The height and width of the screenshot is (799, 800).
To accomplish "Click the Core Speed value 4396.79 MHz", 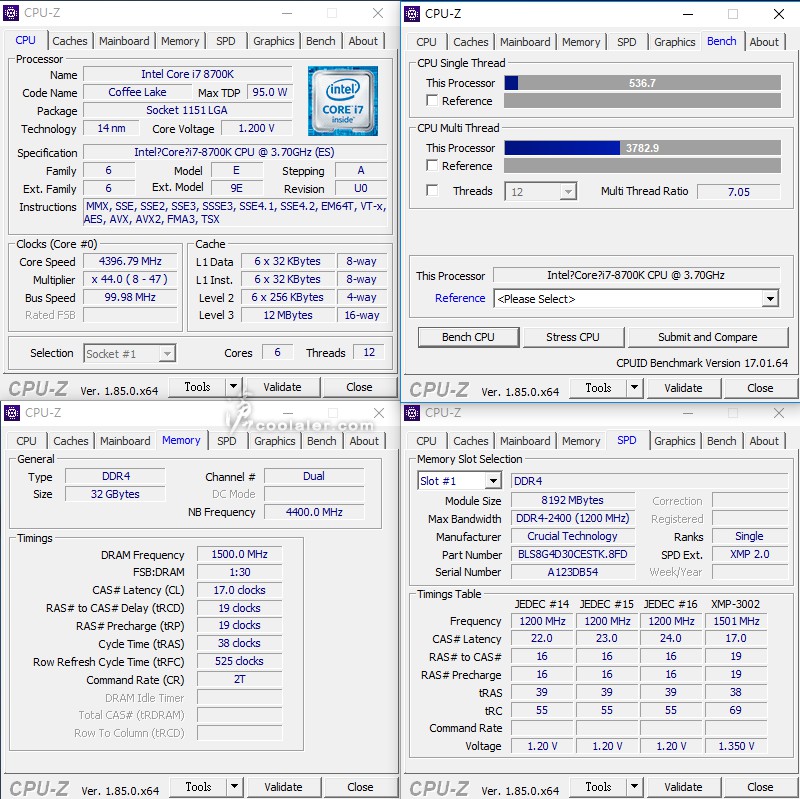I will coord(130,261).
